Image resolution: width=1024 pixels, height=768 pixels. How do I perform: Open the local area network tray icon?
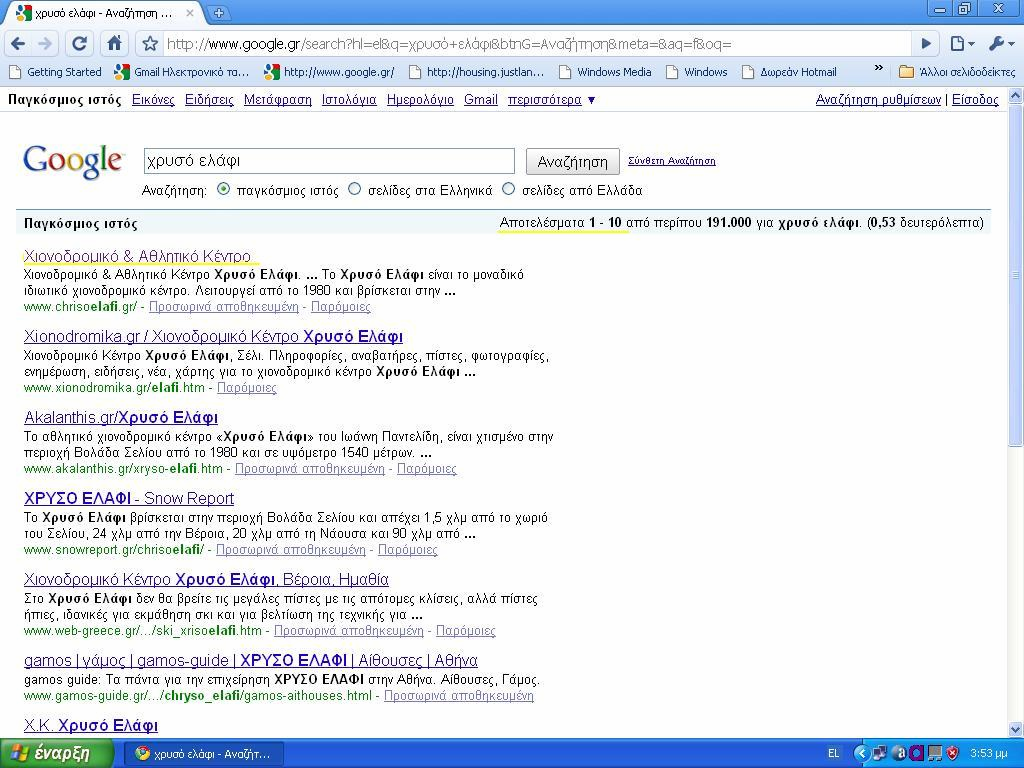935,754
